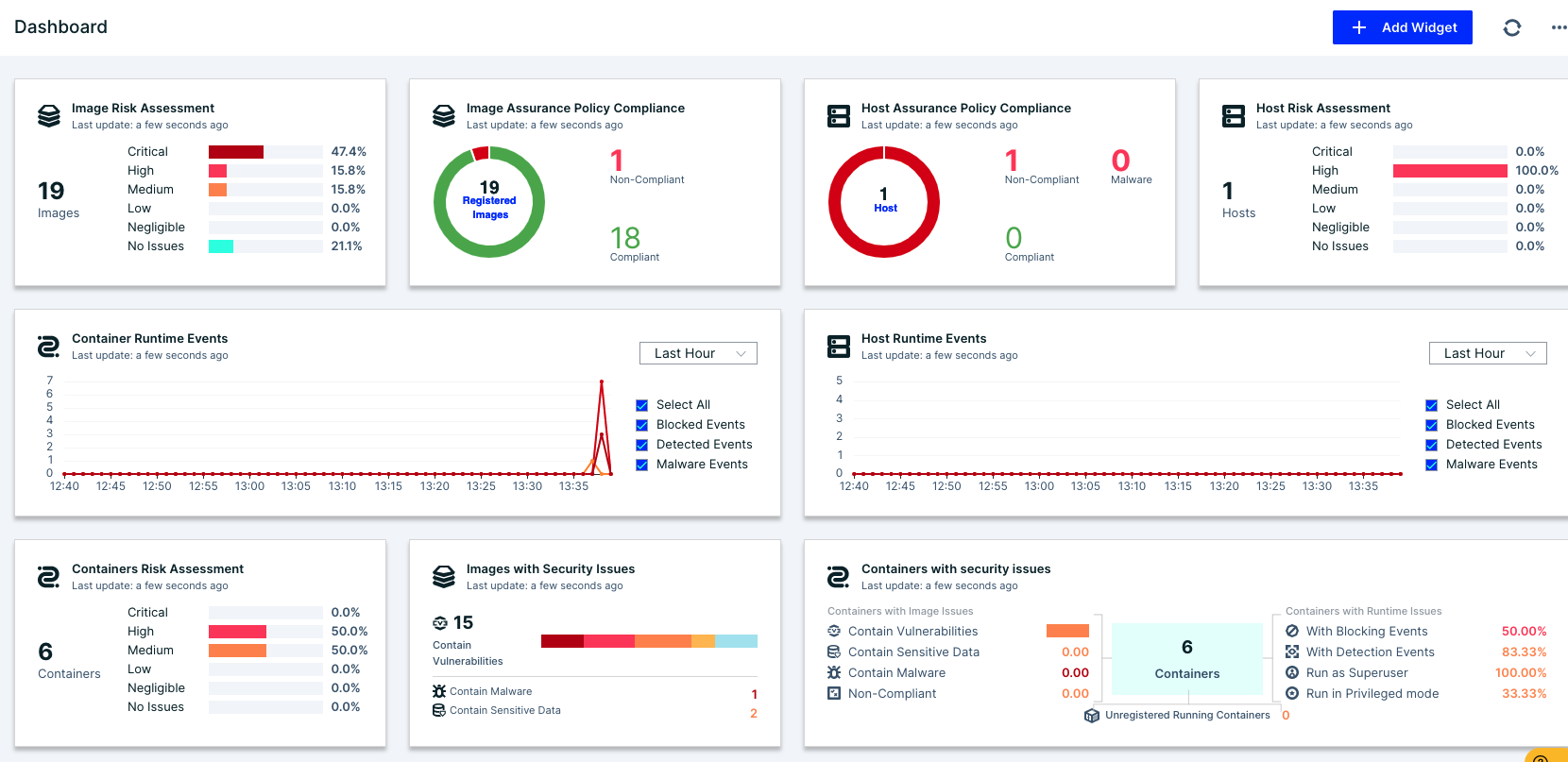Click the Contain Malware bug icon in Images widget

point(439,691)
